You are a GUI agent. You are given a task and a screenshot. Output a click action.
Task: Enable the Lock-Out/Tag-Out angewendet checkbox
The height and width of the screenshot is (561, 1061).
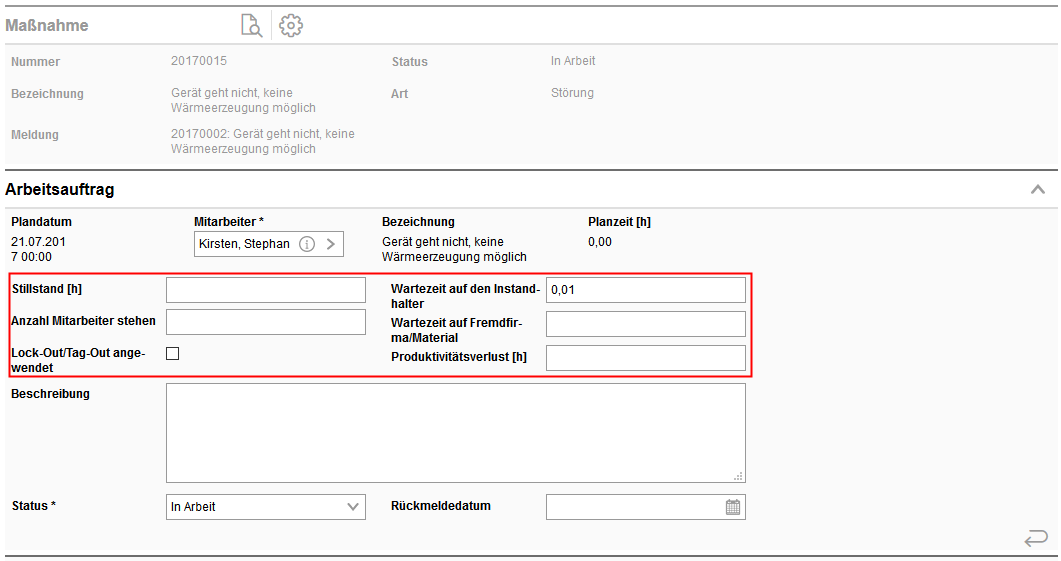click(x=173, y=353)
